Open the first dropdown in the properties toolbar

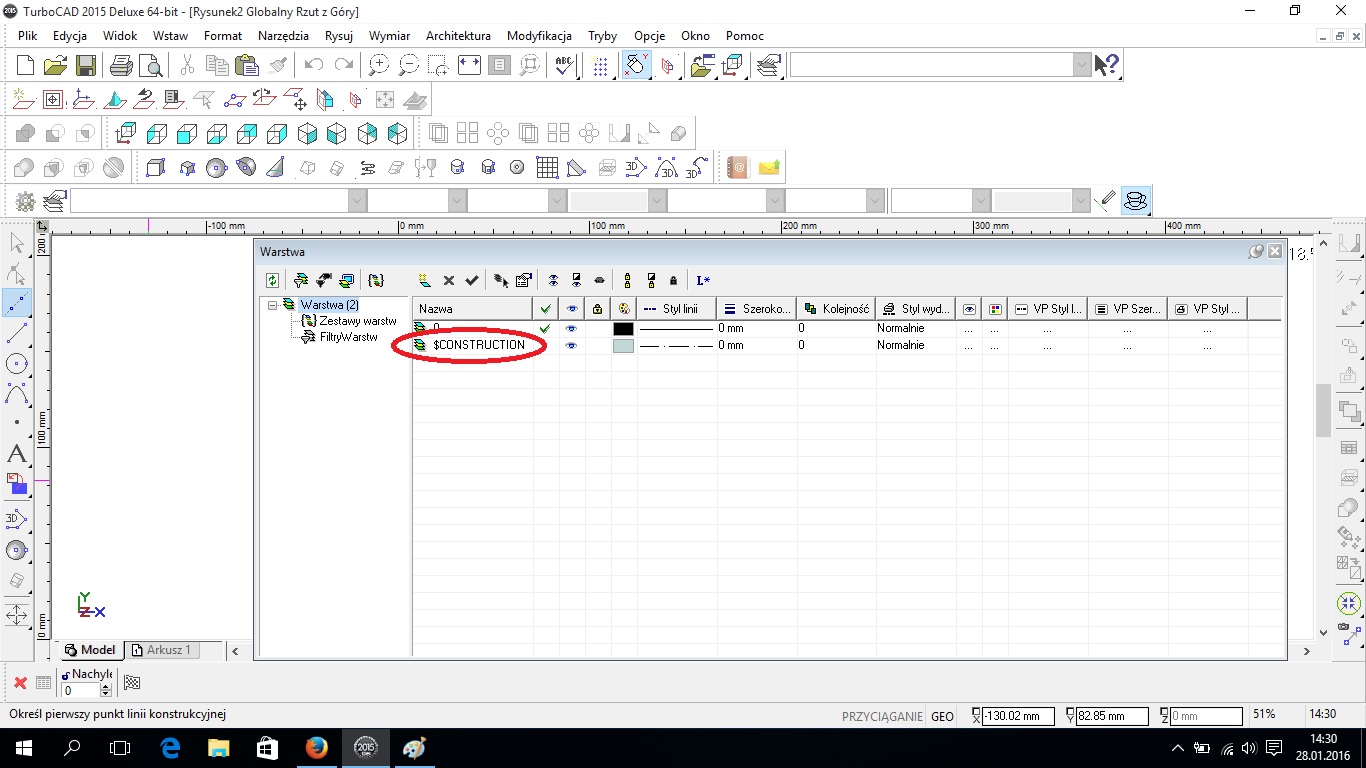click(x=357, y=201)
